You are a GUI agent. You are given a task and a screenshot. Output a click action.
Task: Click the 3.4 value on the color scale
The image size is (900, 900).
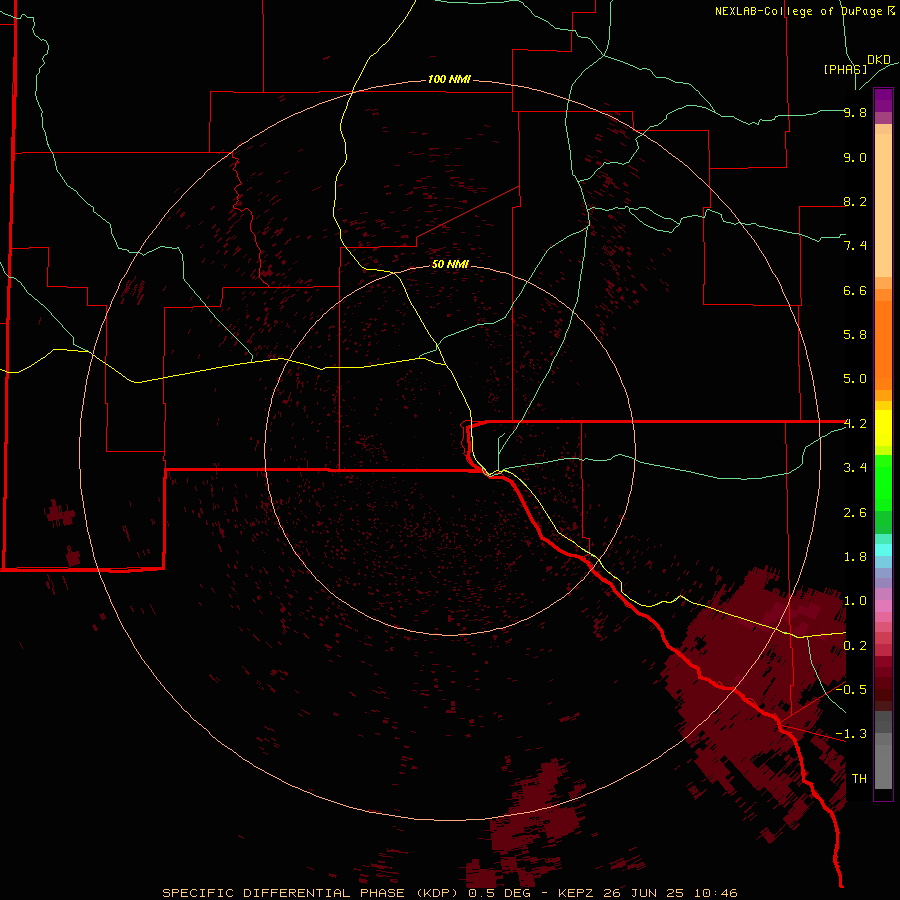[855, 468]
